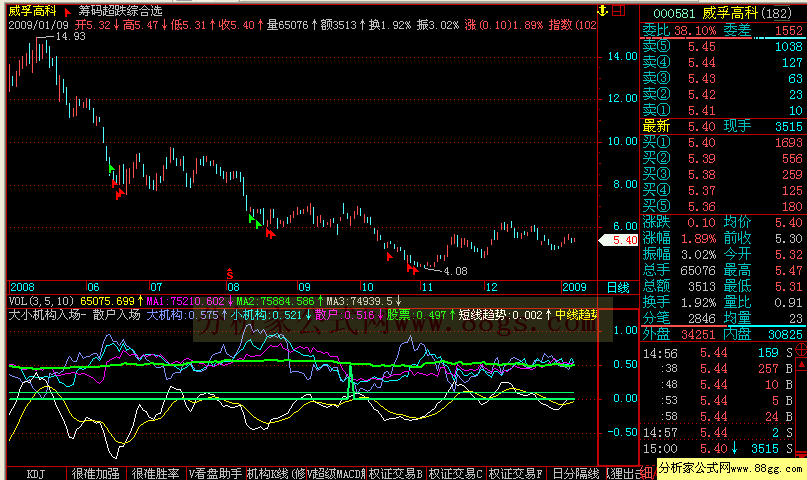
Task: Click the 威孚高科 name above the chart
Action: click(x=32, y=11)
